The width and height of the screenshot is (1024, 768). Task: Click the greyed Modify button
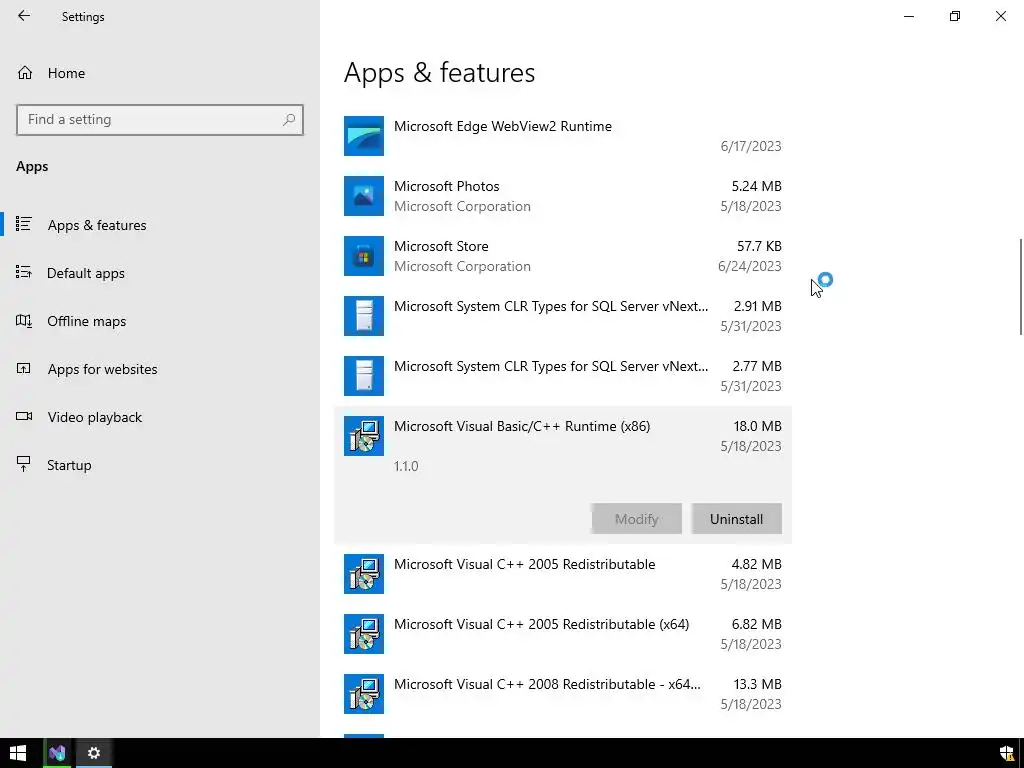coord(637,519)
